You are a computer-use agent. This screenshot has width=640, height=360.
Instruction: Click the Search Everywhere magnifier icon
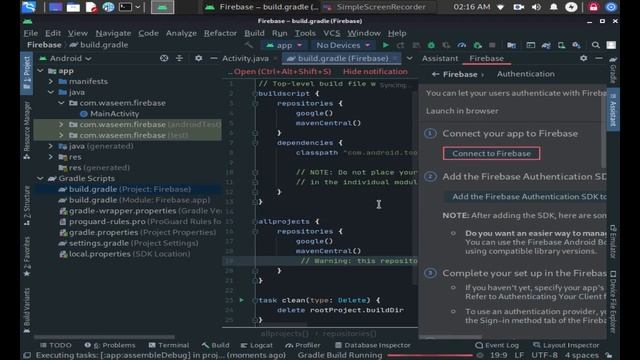pos(596,45)
